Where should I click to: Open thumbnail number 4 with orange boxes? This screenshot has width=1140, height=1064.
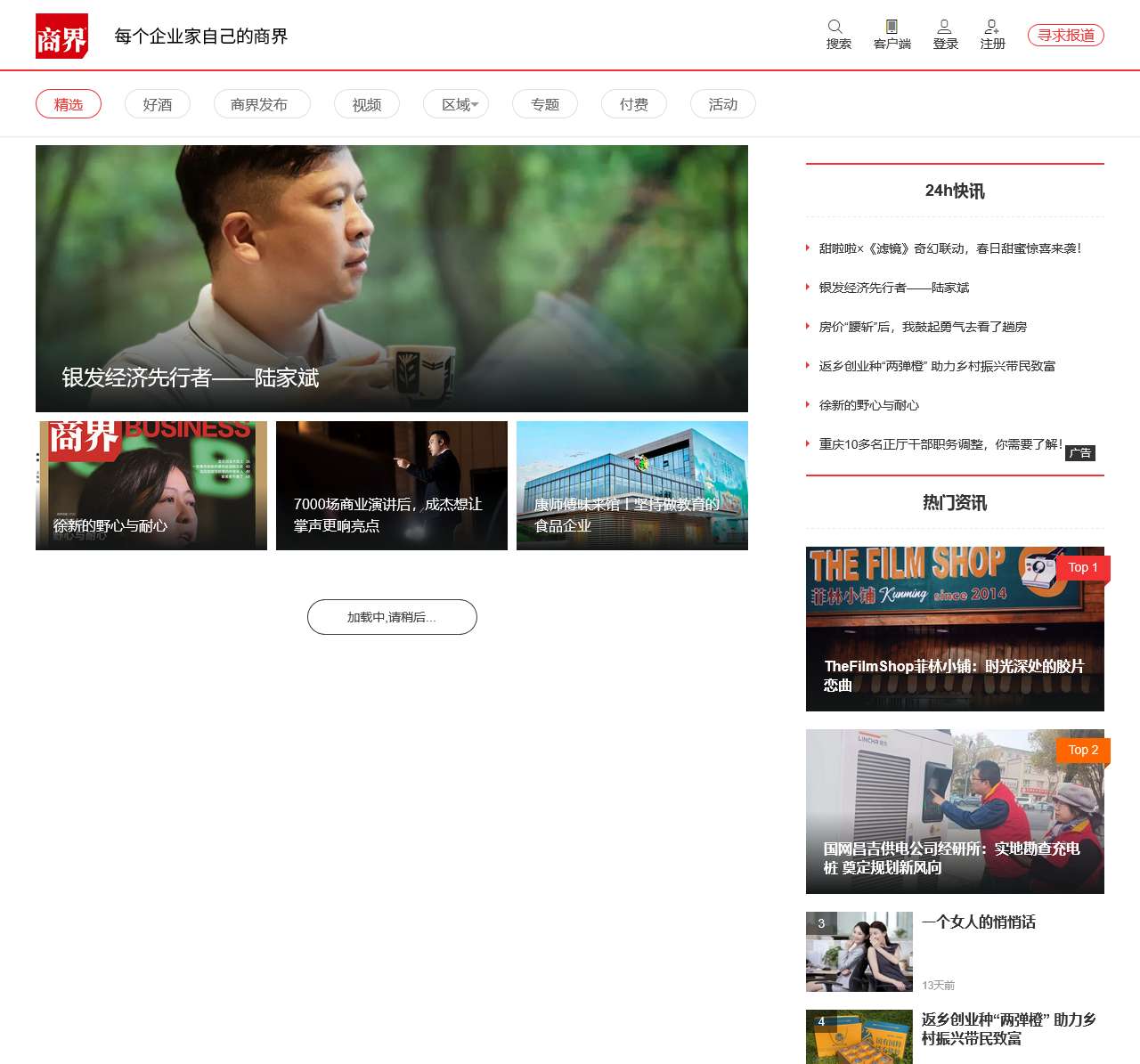click(859, 1036)
